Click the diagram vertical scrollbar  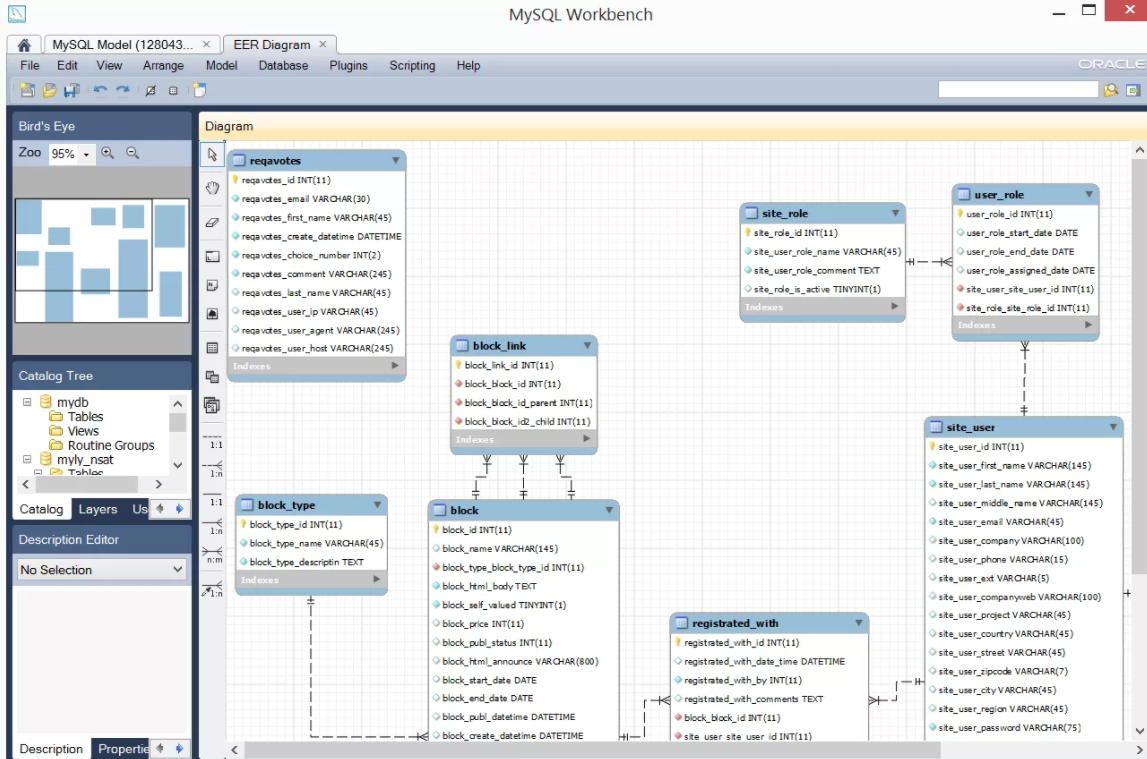[x=1140, y=366]
